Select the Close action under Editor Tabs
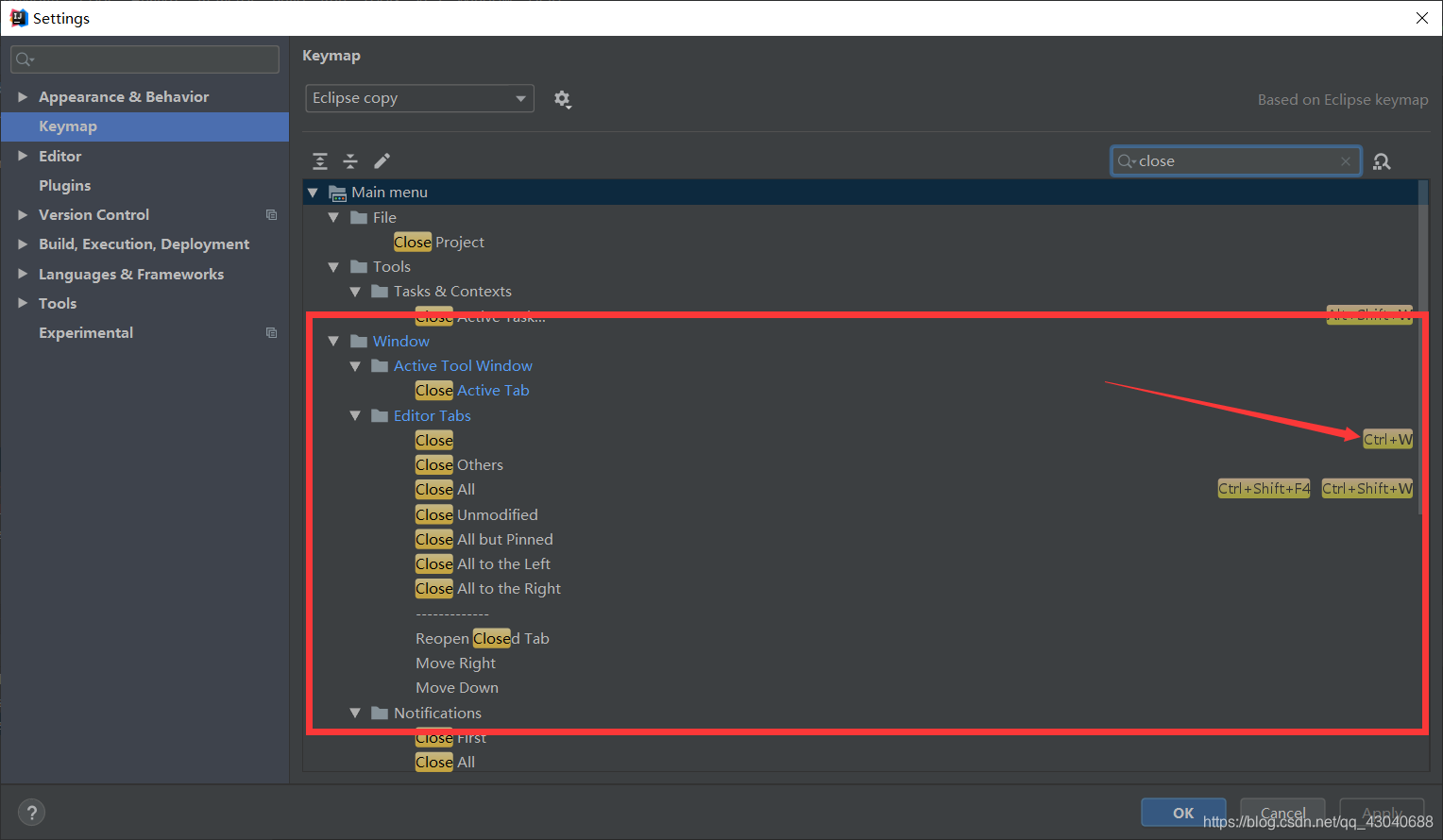The image size is (1443, 840). pos(434,441)
